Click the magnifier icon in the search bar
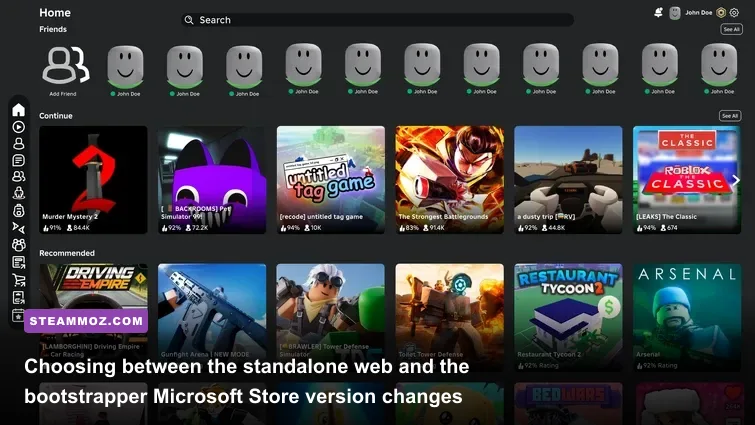Screen dimensions: 755x425 click(x=189, y=20)
